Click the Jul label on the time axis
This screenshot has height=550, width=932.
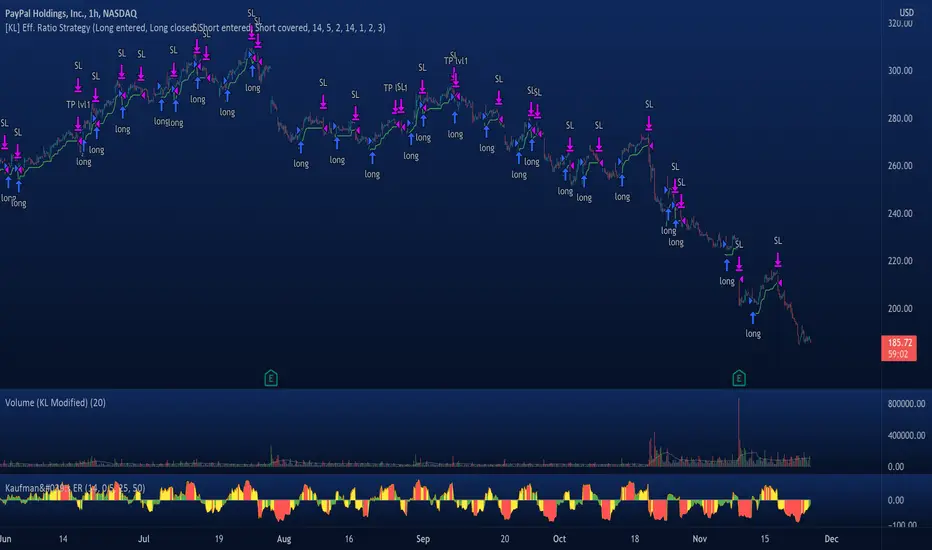pos(143,539)
